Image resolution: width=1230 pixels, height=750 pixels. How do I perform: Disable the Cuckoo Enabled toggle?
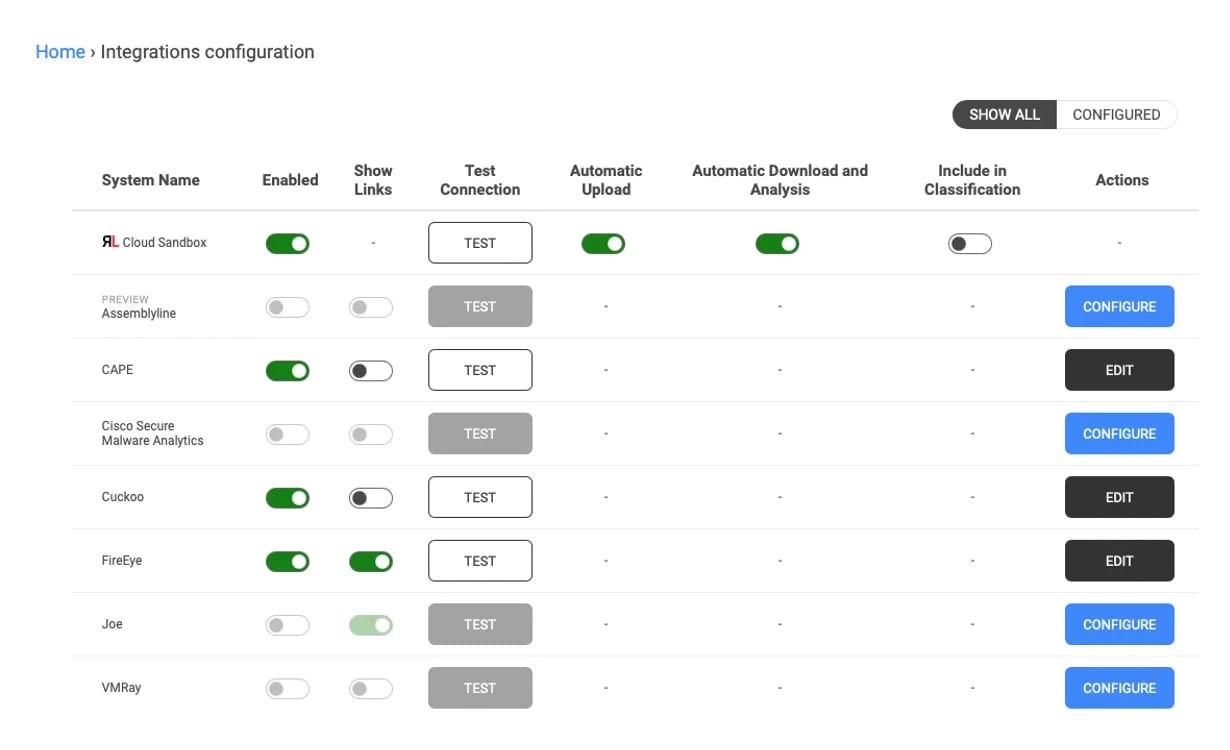288,498
